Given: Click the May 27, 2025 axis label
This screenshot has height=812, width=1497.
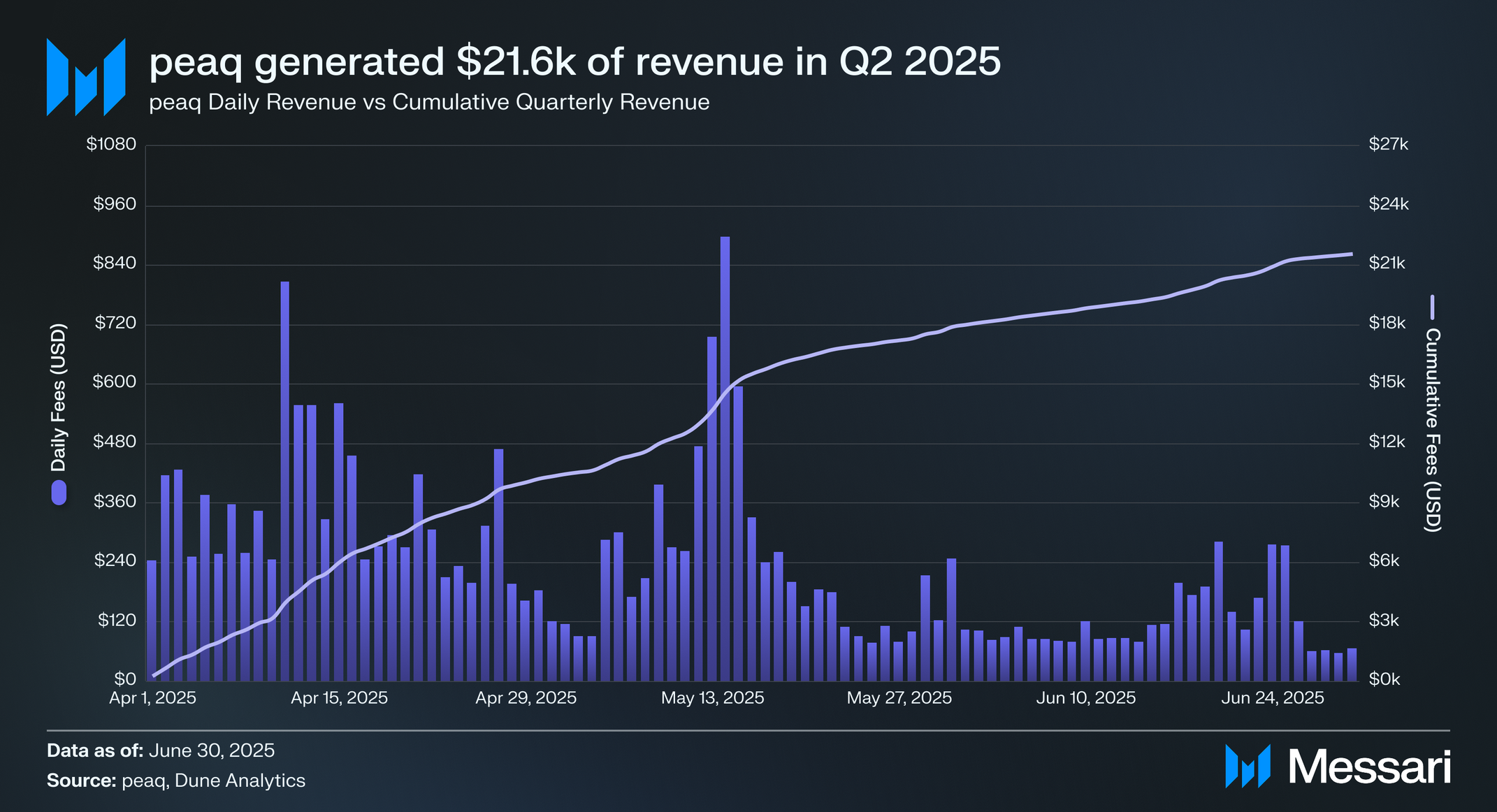Looking at the screenshot, I should point(899,698).
